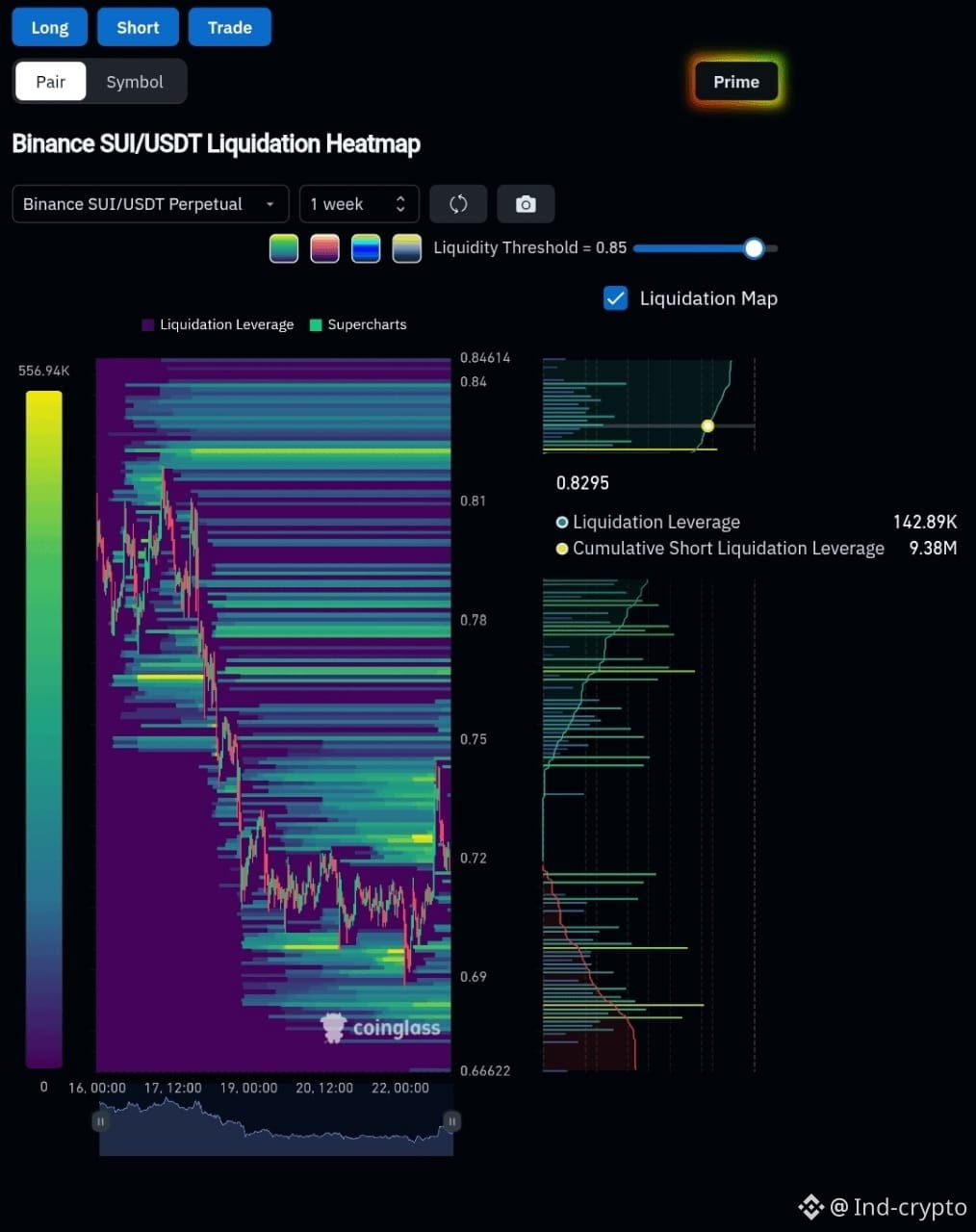Select the pink-red color scheme swatch
The height and width of the screenshot is (1232, 976).
pyautogui.click(x=324, y=248)
